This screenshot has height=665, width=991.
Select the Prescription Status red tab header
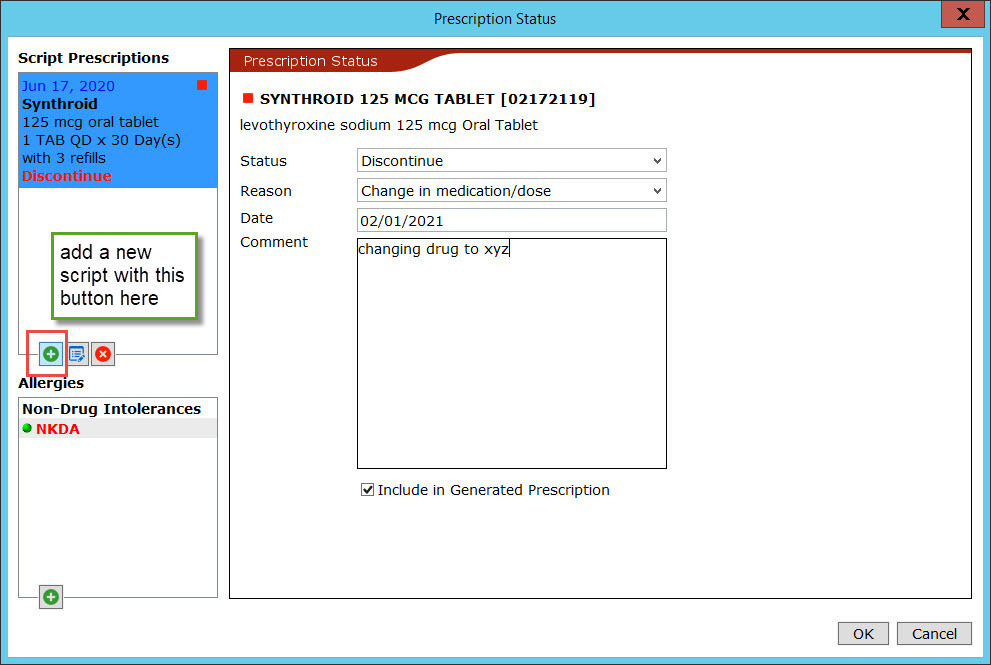pyautogui.click(x=311, y=61)
